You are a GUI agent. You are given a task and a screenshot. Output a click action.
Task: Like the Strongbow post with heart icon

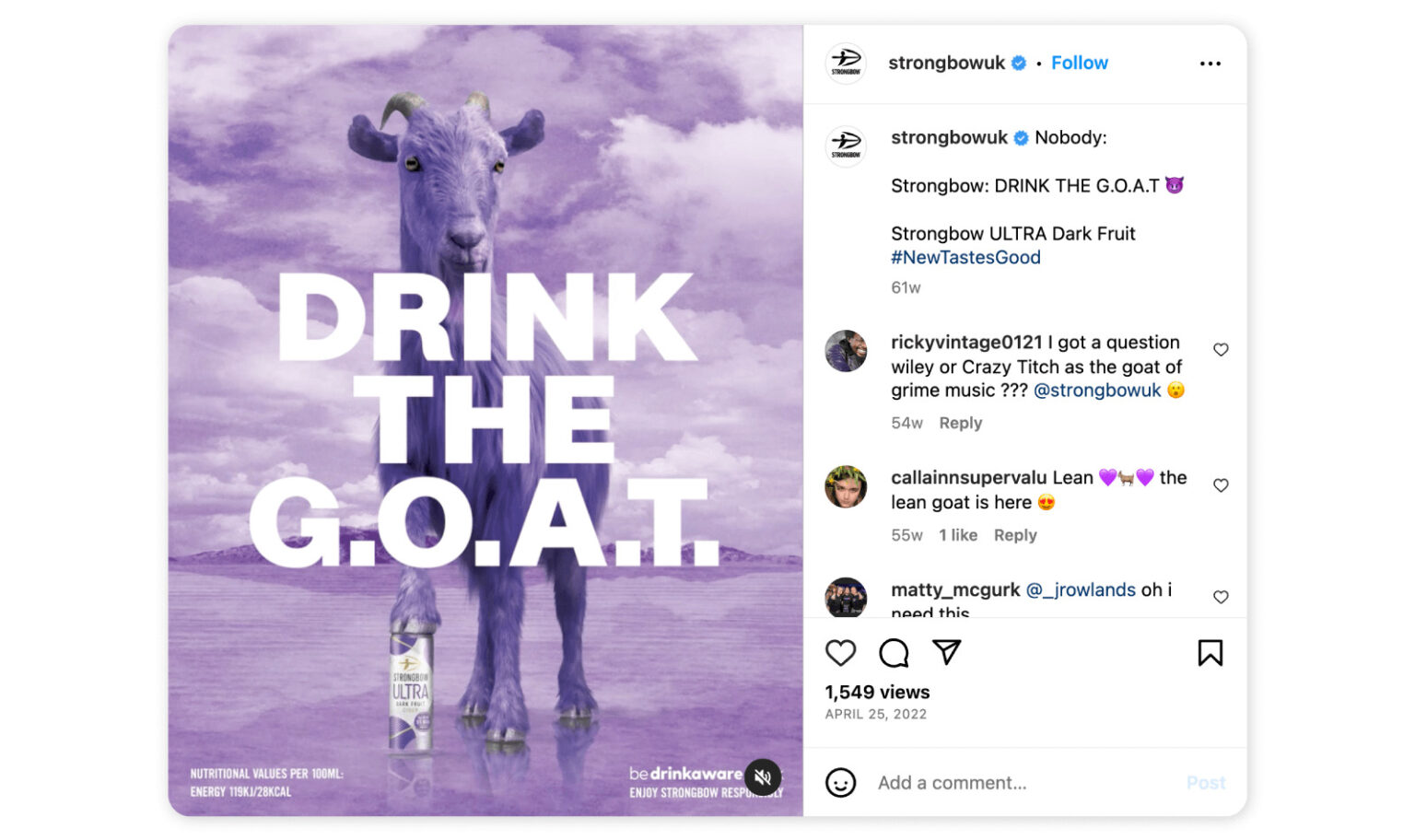point(840,653)
